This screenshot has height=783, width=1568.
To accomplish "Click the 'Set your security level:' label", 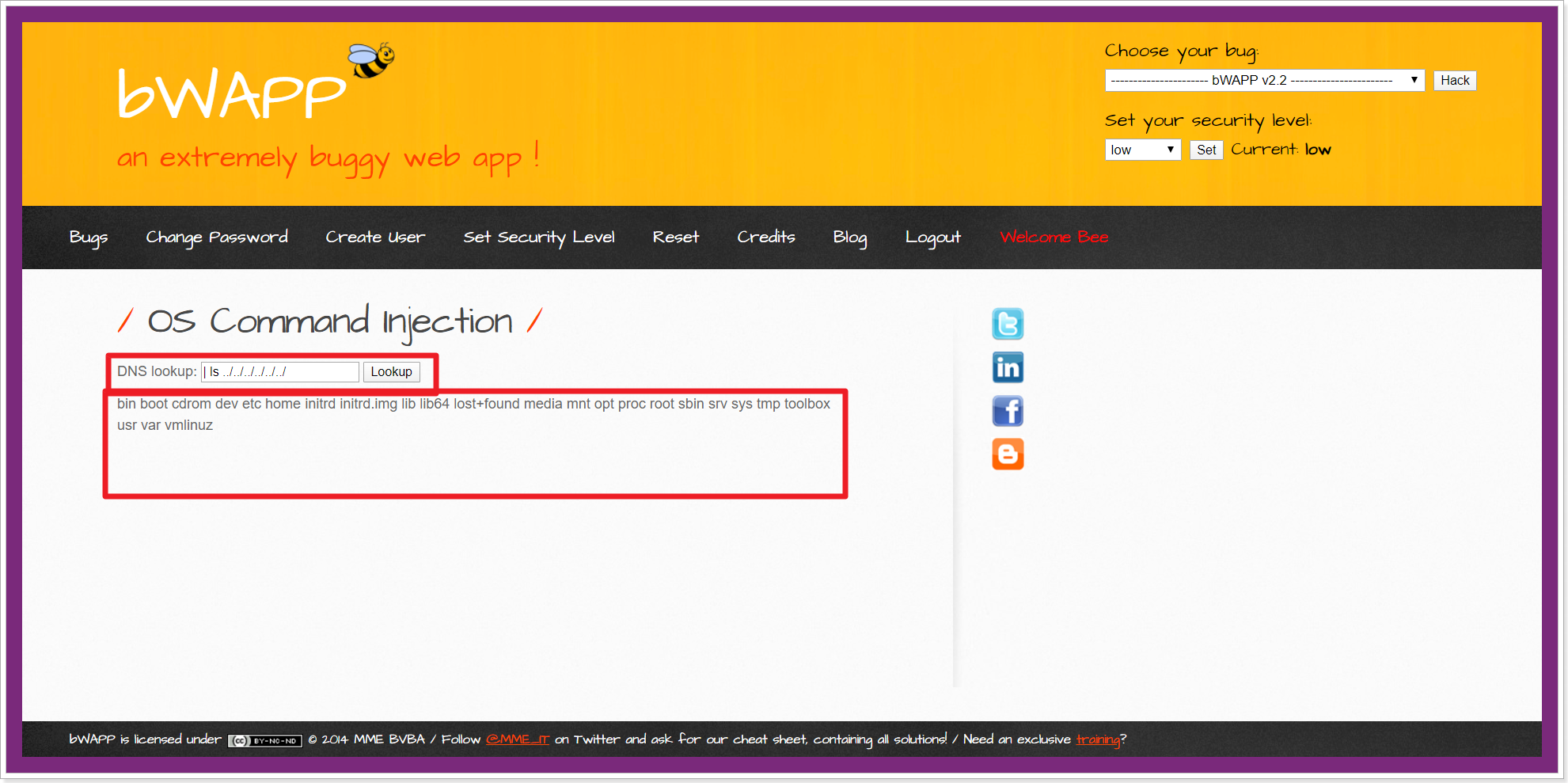I will pyautogui.click(x=1208, y=120).
